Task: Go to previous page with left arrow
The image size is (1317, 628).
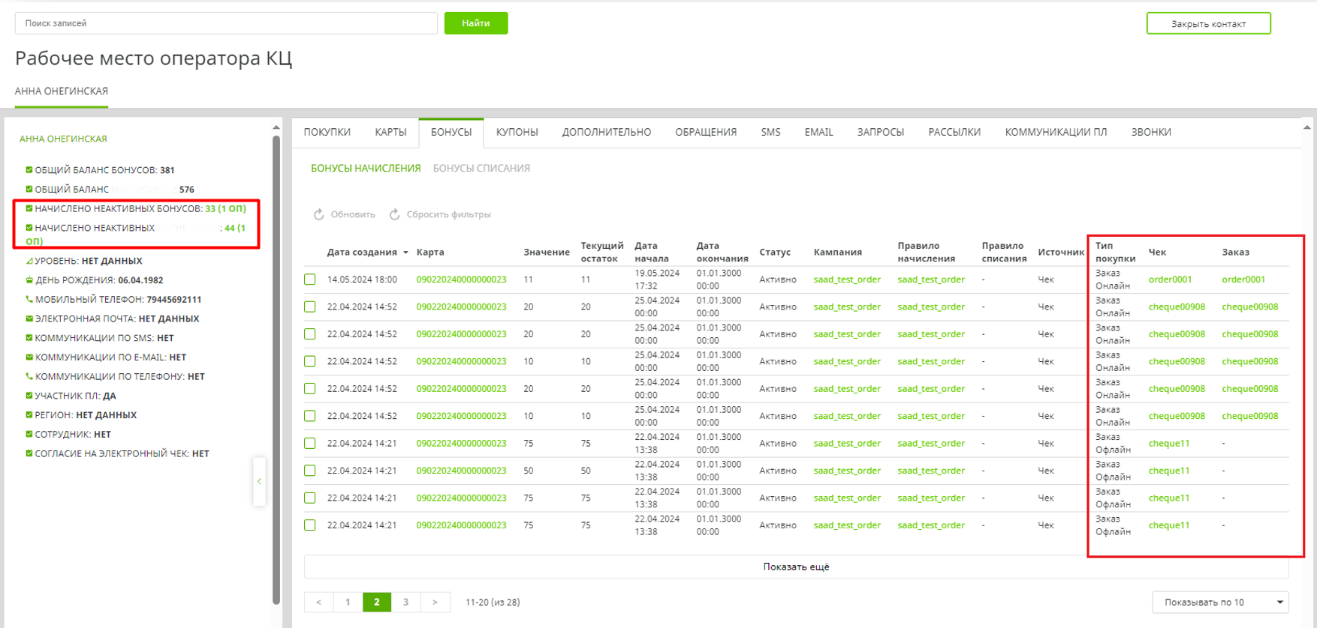Action: (x=318, y=602)
